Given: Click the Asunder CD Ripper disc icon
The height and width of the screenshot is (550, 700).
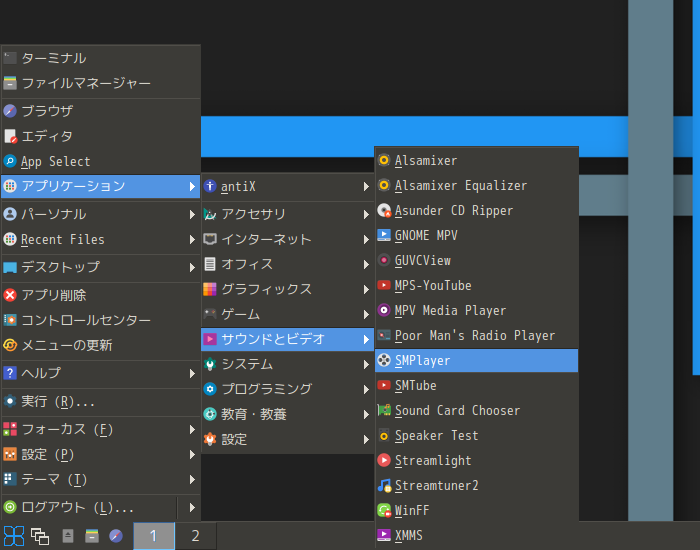Looking at the screenshot, I should coord(384,210).
